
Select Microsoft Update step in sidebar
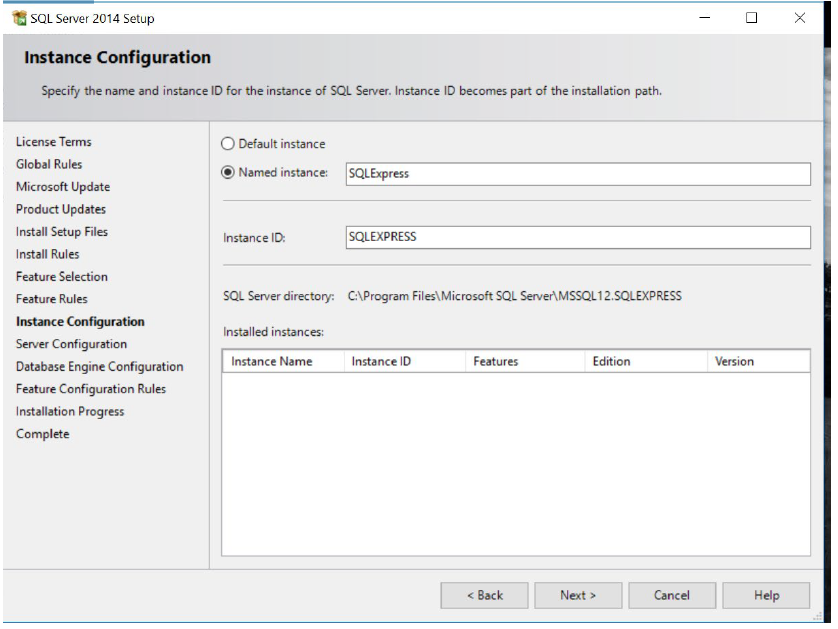tap(63, 187)
